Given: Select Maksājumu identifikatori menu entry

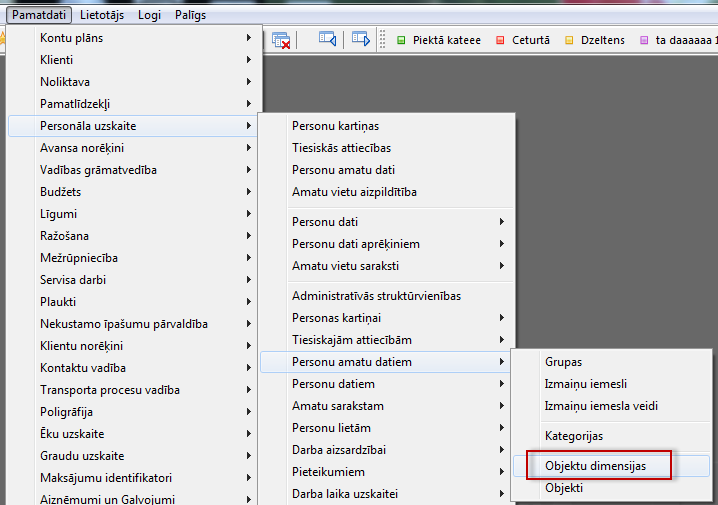Looking at the screenshot, I should click(x=133, y=478).
